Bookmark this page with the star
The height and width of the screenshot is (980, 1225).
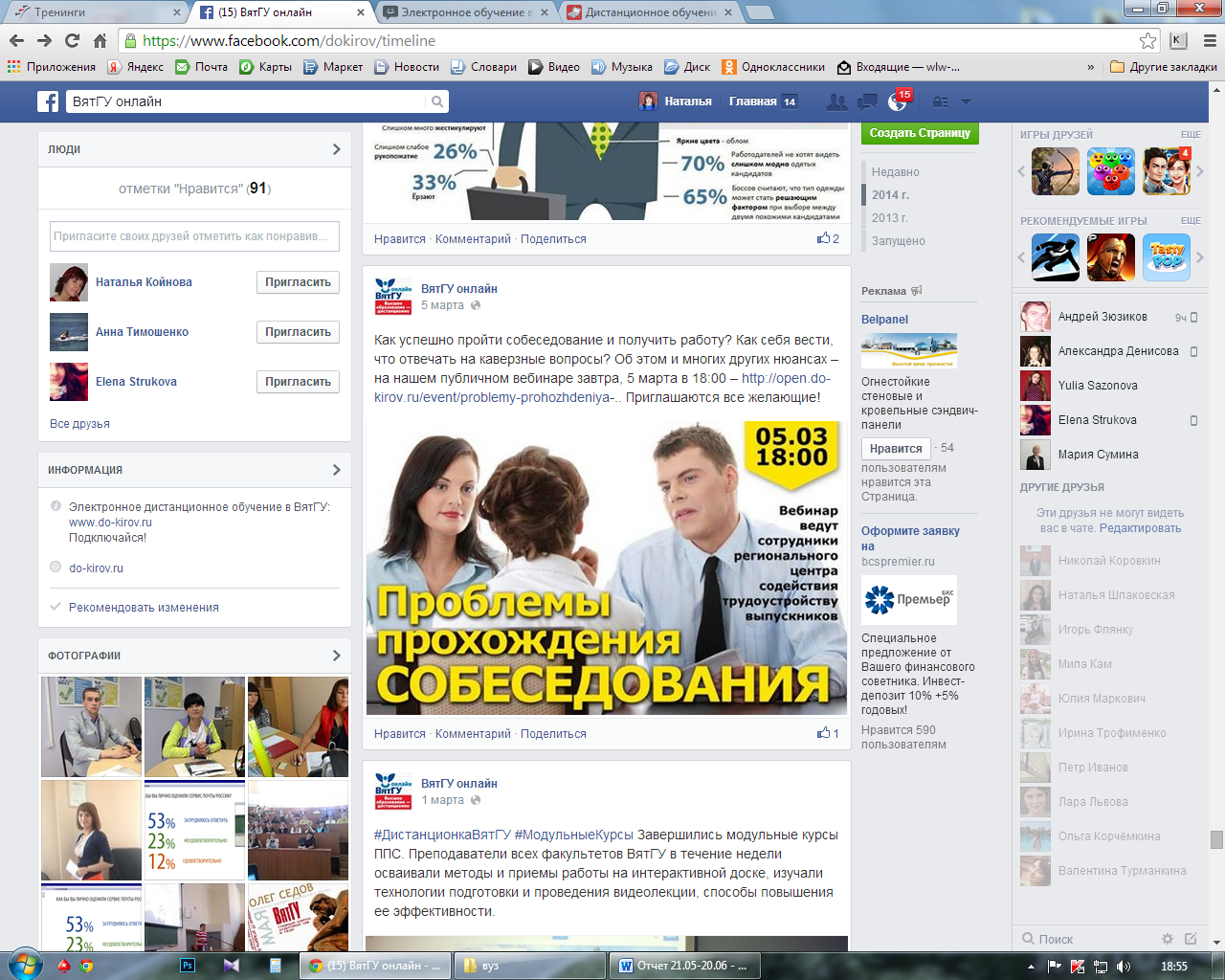(x=1147, y=40)
